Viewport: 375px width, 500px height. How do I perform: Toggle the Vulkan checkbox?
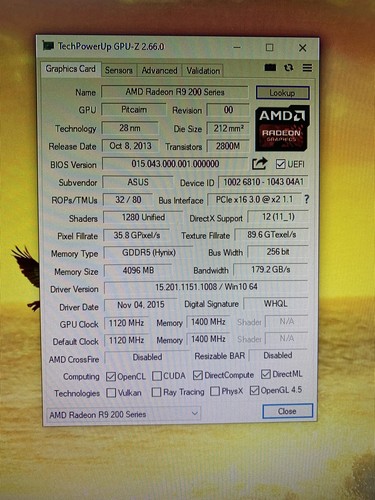tap(111, 393)
